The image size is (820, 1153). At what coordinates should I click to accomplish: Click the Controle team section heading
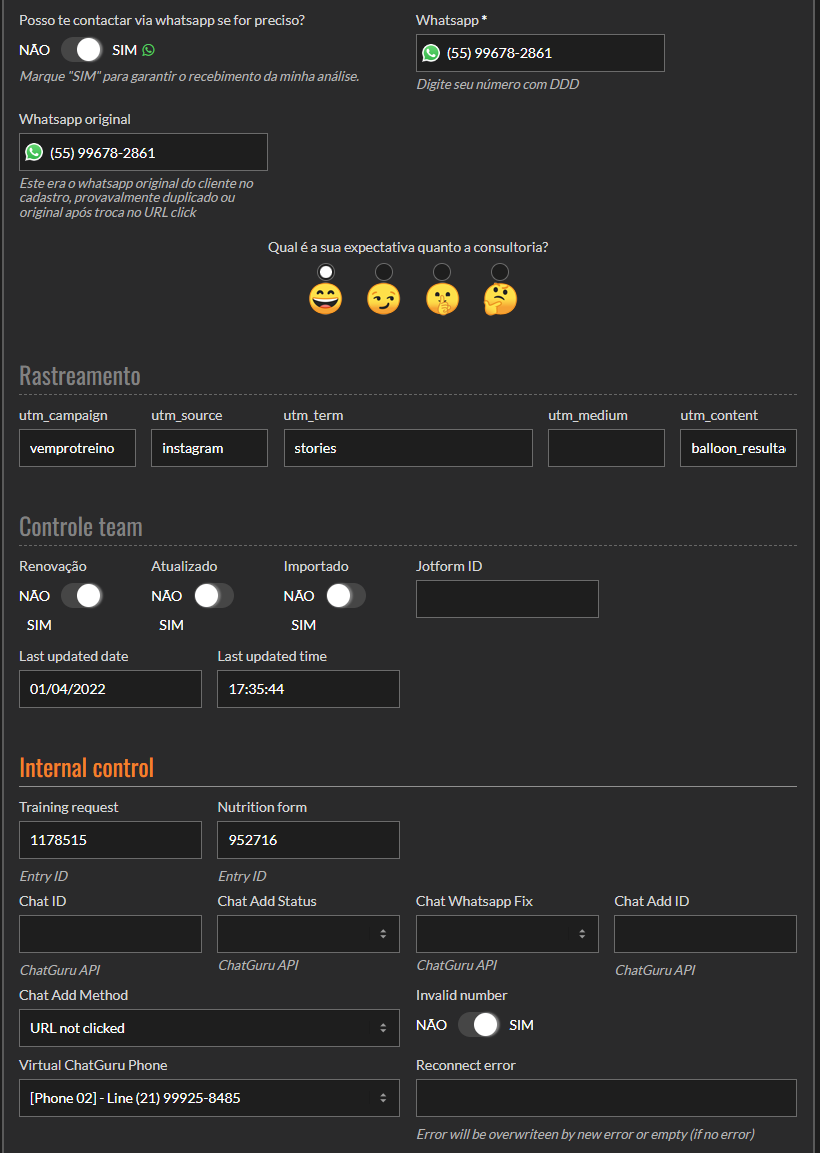81,526
